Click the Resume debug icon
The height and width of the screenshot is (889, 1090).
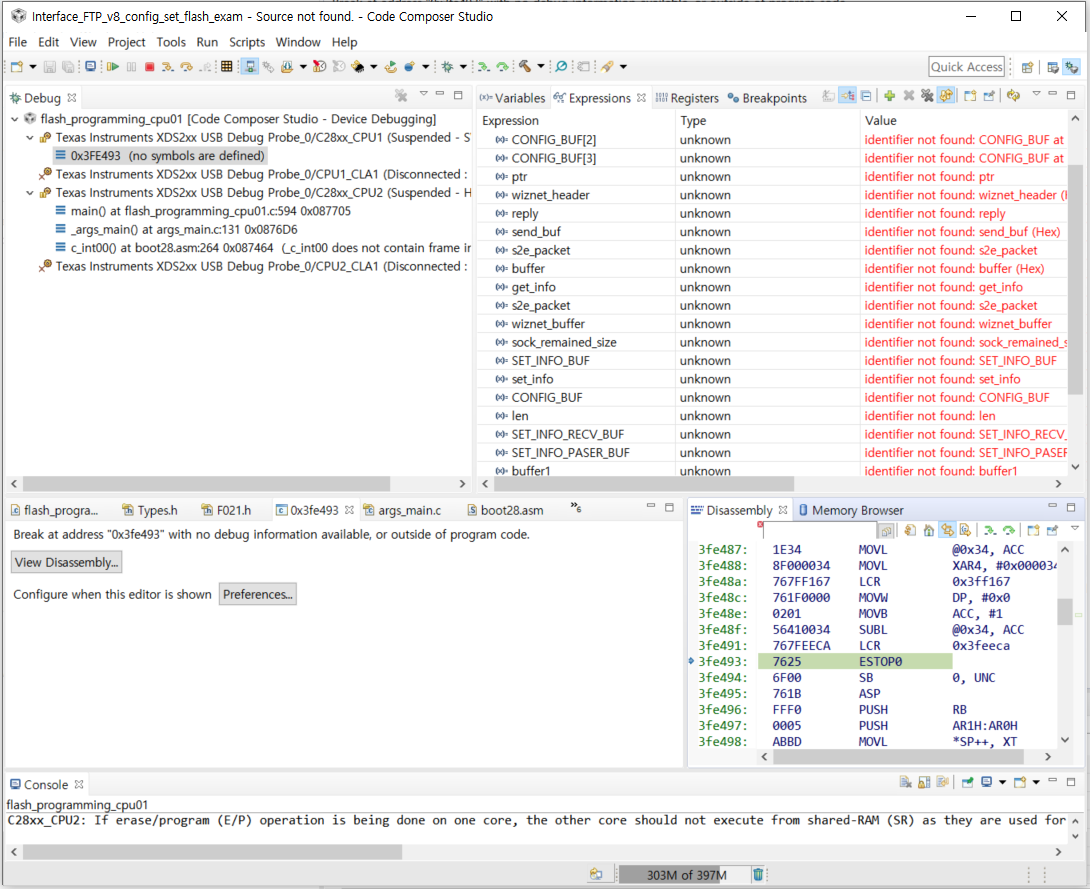pos(113,67)
